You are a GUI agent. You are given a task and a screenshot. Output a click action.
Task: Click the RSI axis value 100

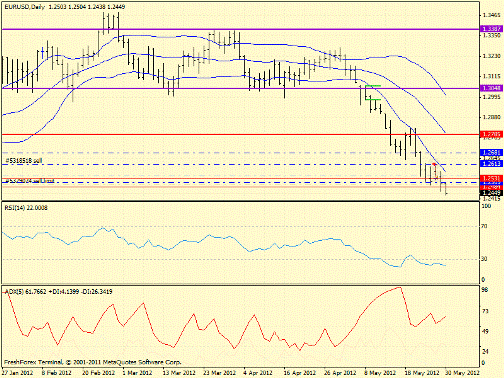click(x=486, y=206)
